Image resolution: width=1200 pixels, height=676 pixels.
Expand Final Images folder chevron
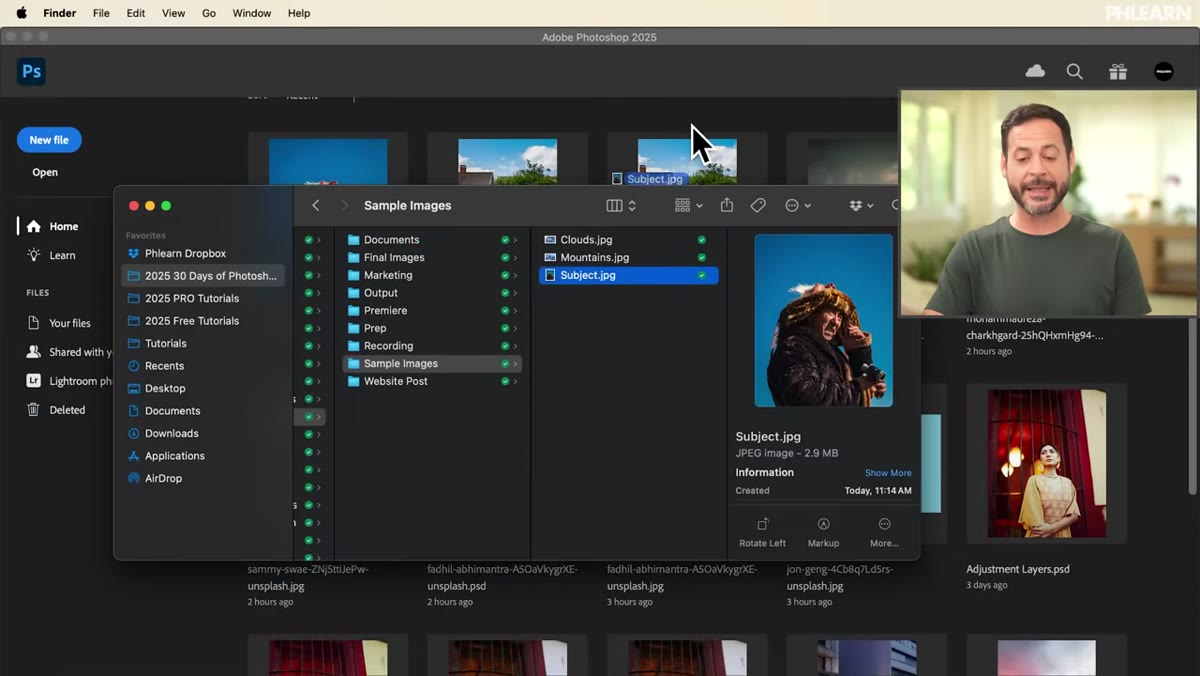coord(516,258)
